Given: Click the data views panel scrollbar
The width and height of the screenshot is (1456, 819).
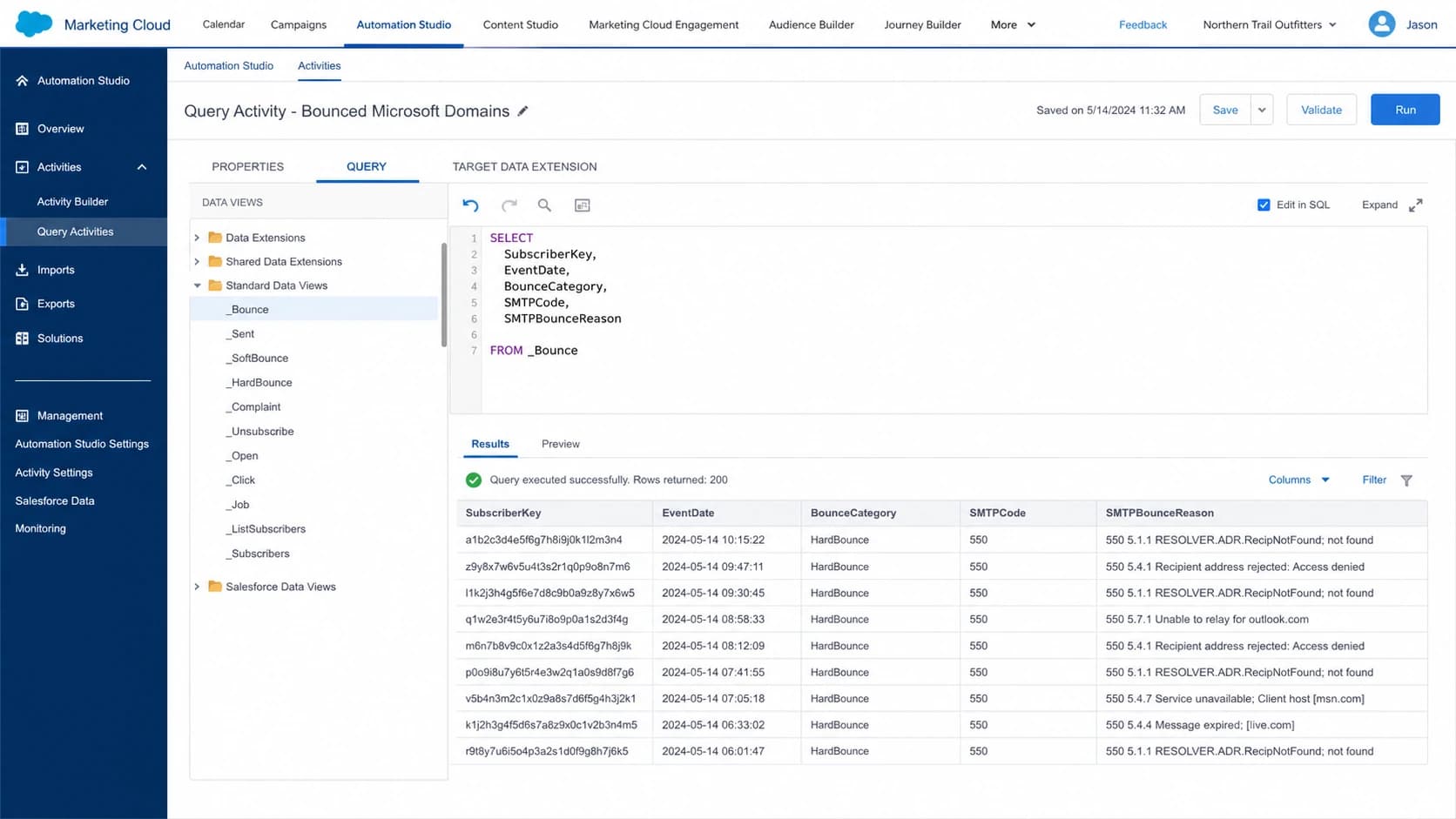Looking at the screenshot, I should coord(443,294).
